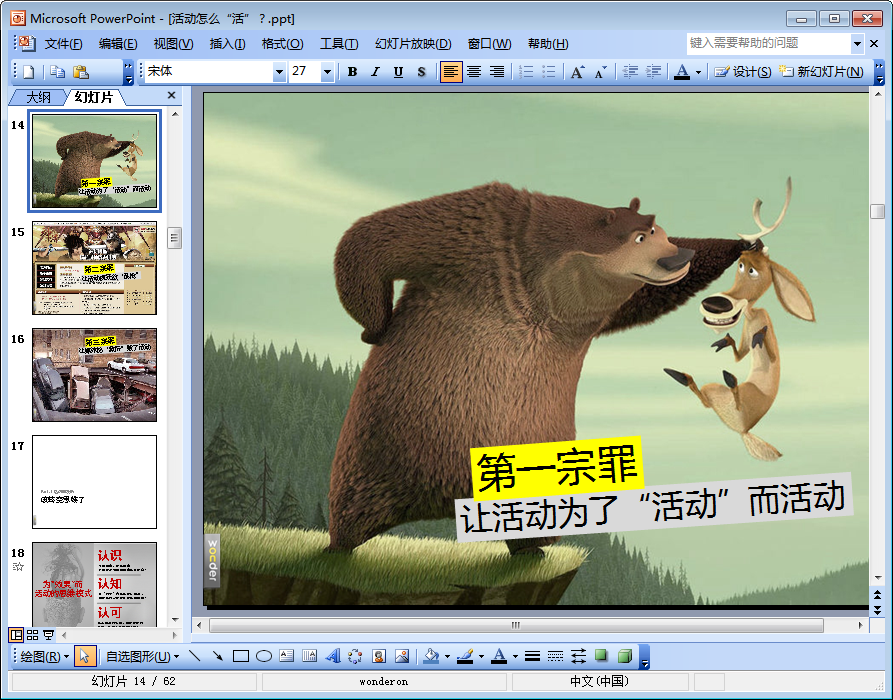The image size is (893, 700).
Task: Select the Oval shape tool
Action: [x=264, y=656]
